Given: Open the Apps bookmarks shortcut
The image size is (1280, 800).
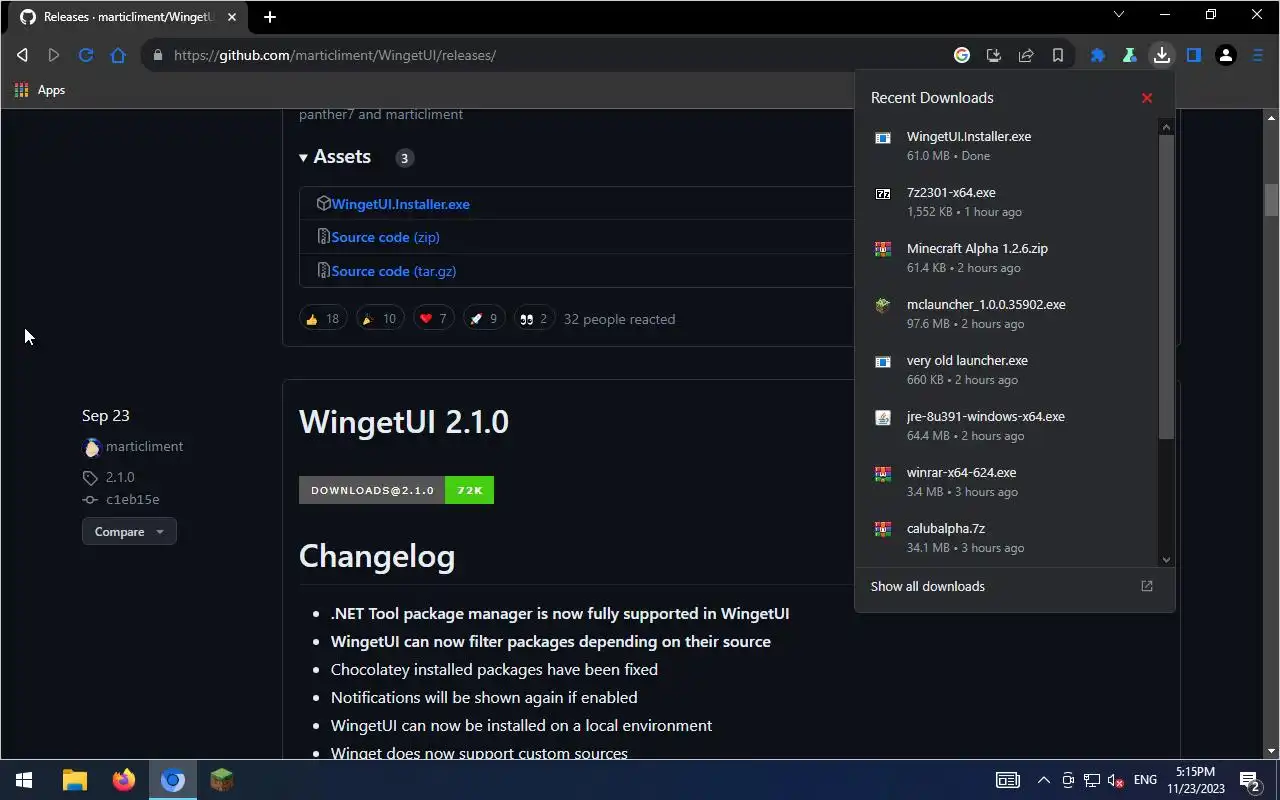Looking at the screenshot, I should (40, 90).
